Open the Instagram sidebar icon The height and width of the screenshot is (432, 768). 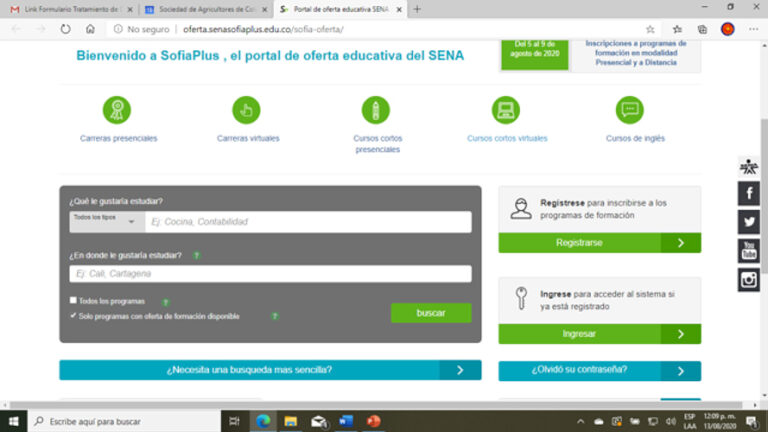click(x=749, y=280)
